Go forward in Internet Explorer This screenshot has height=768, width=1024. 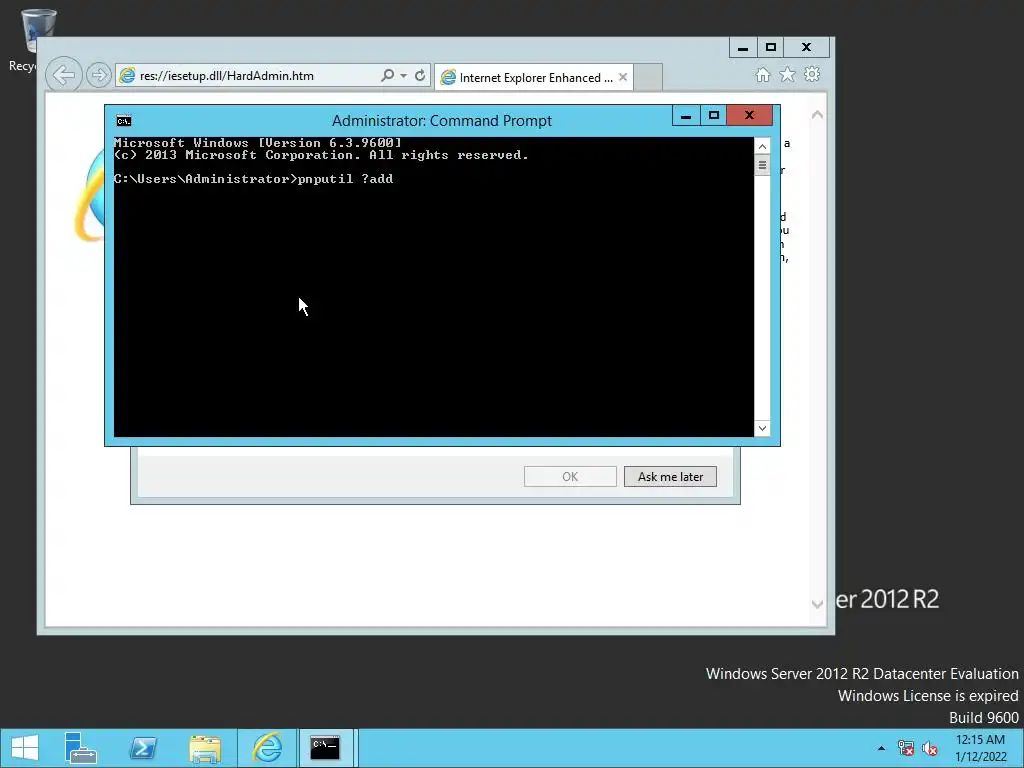click(99, 75)
